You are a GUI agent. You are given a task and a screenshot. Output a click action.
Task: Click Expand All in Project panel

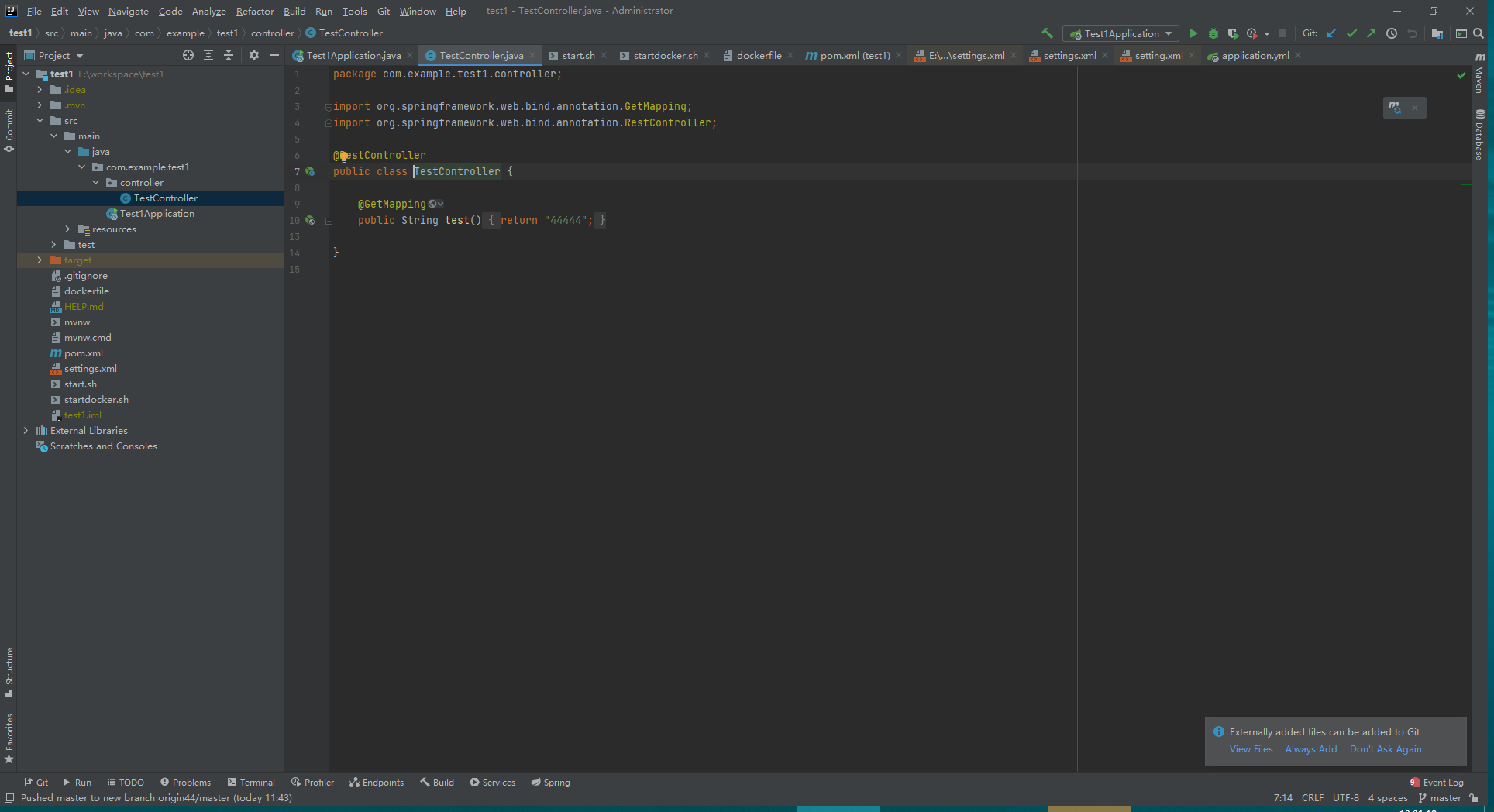point(208,55)
